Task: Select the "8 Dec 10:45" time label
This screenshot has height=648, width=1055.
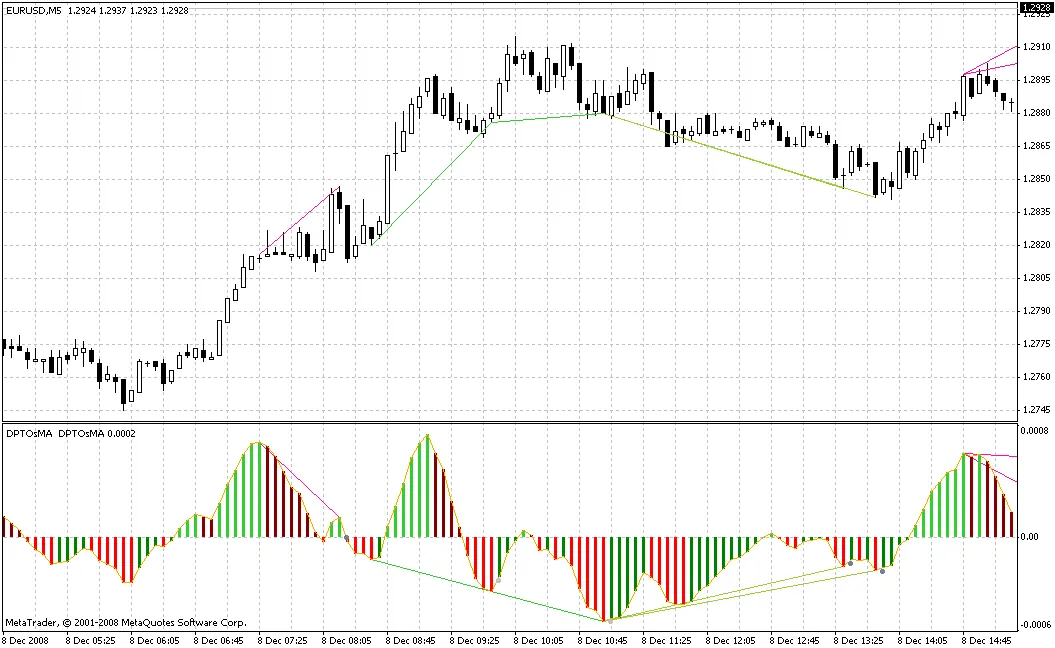Action: click(604, 639)
